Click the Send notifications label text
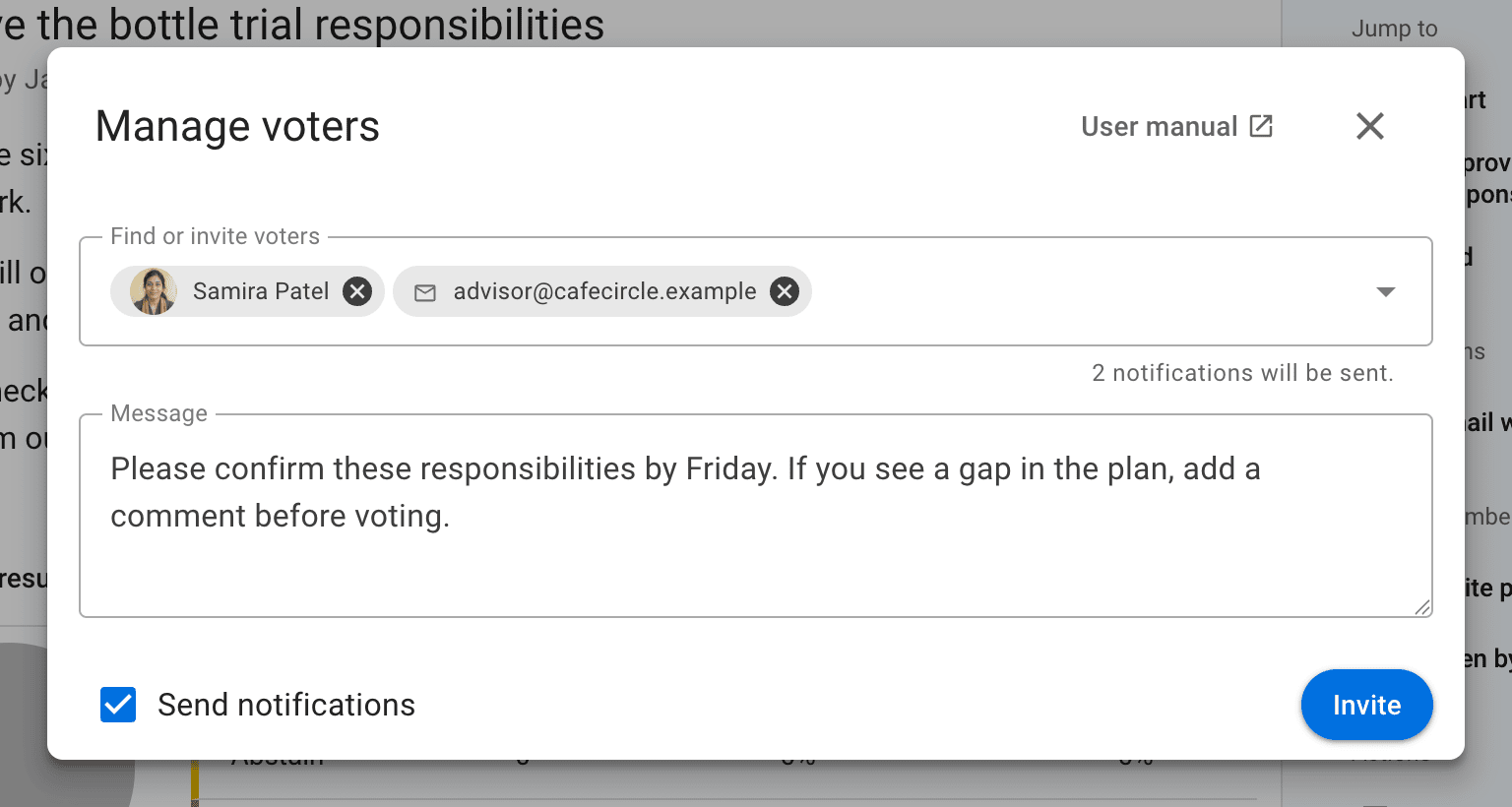 pos(286,705)
